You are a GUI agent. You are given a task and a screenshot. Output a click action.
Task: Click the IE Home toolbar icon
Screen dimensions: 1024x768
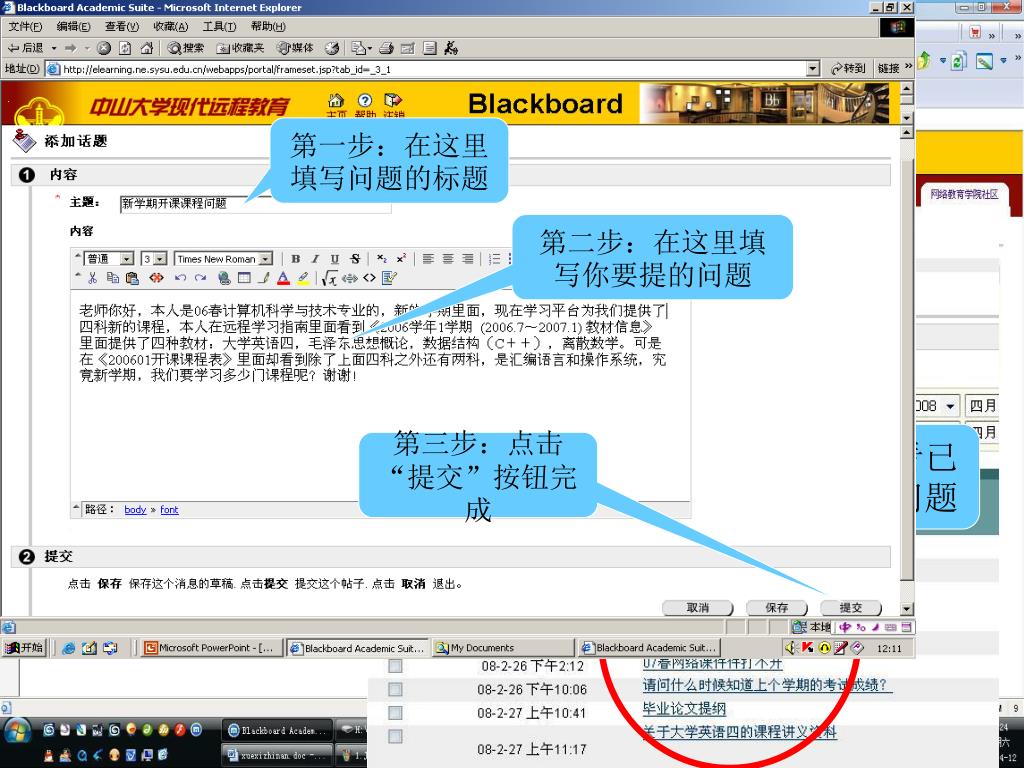click(x=147, y=47)
